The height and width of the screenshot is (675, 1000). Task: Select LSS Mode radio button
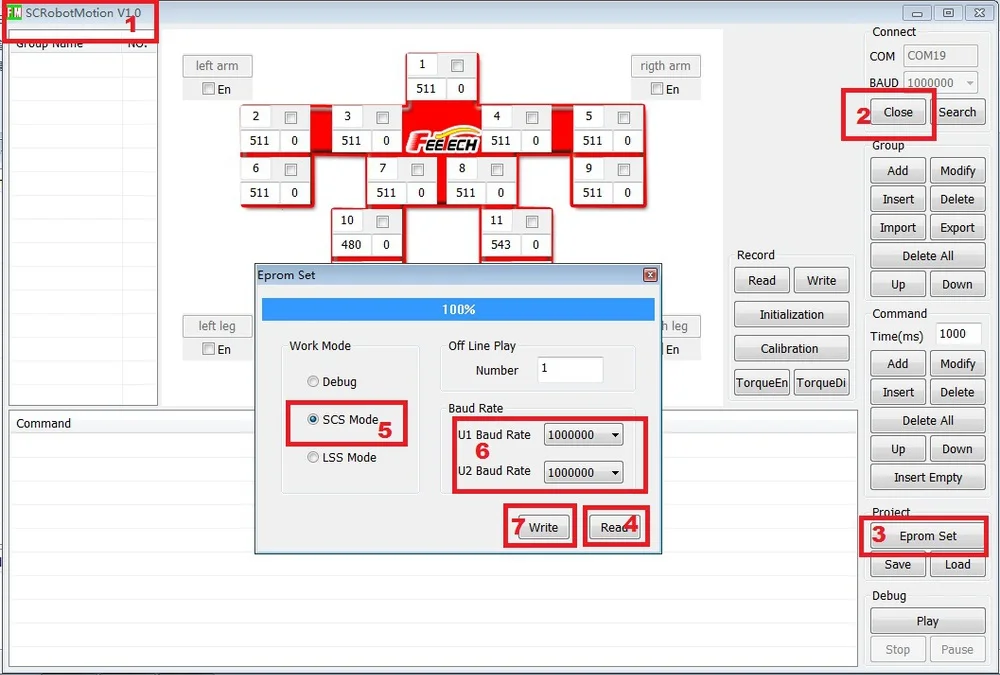[x=312, y=457]
